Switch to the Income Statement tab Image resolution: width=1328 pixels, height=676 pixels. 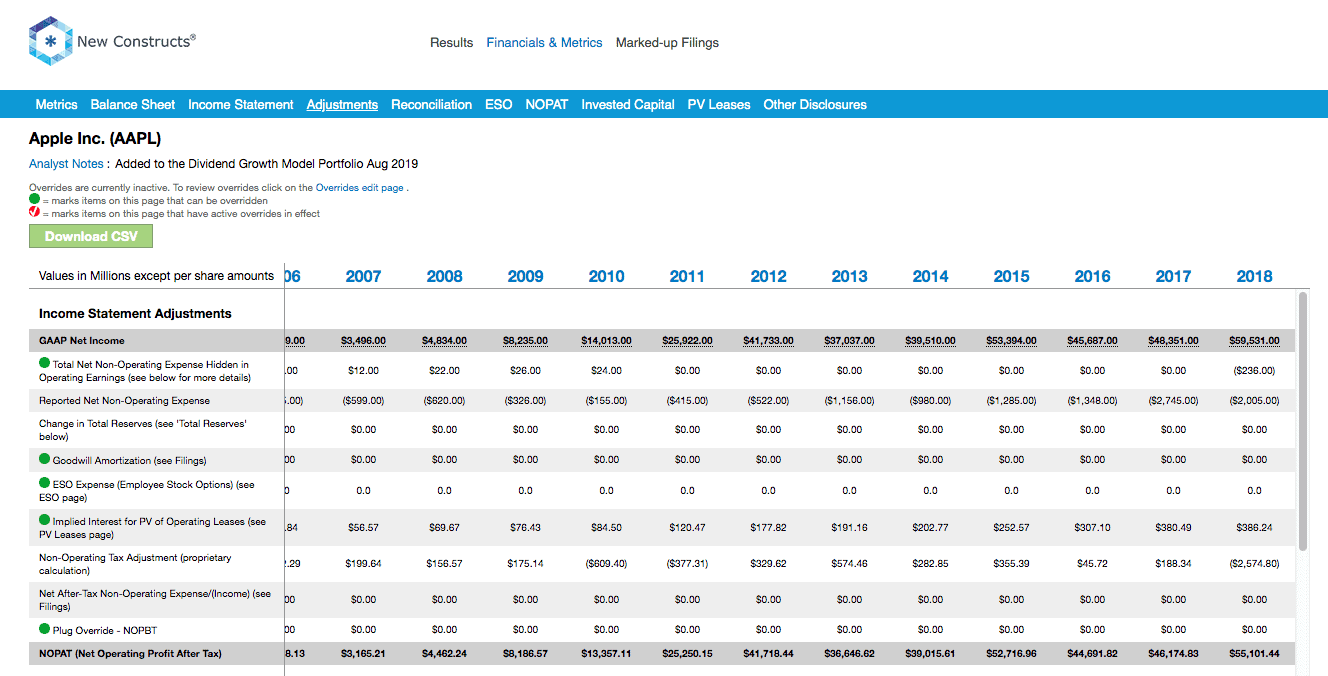pyautogui.click(x=241, y=104)
